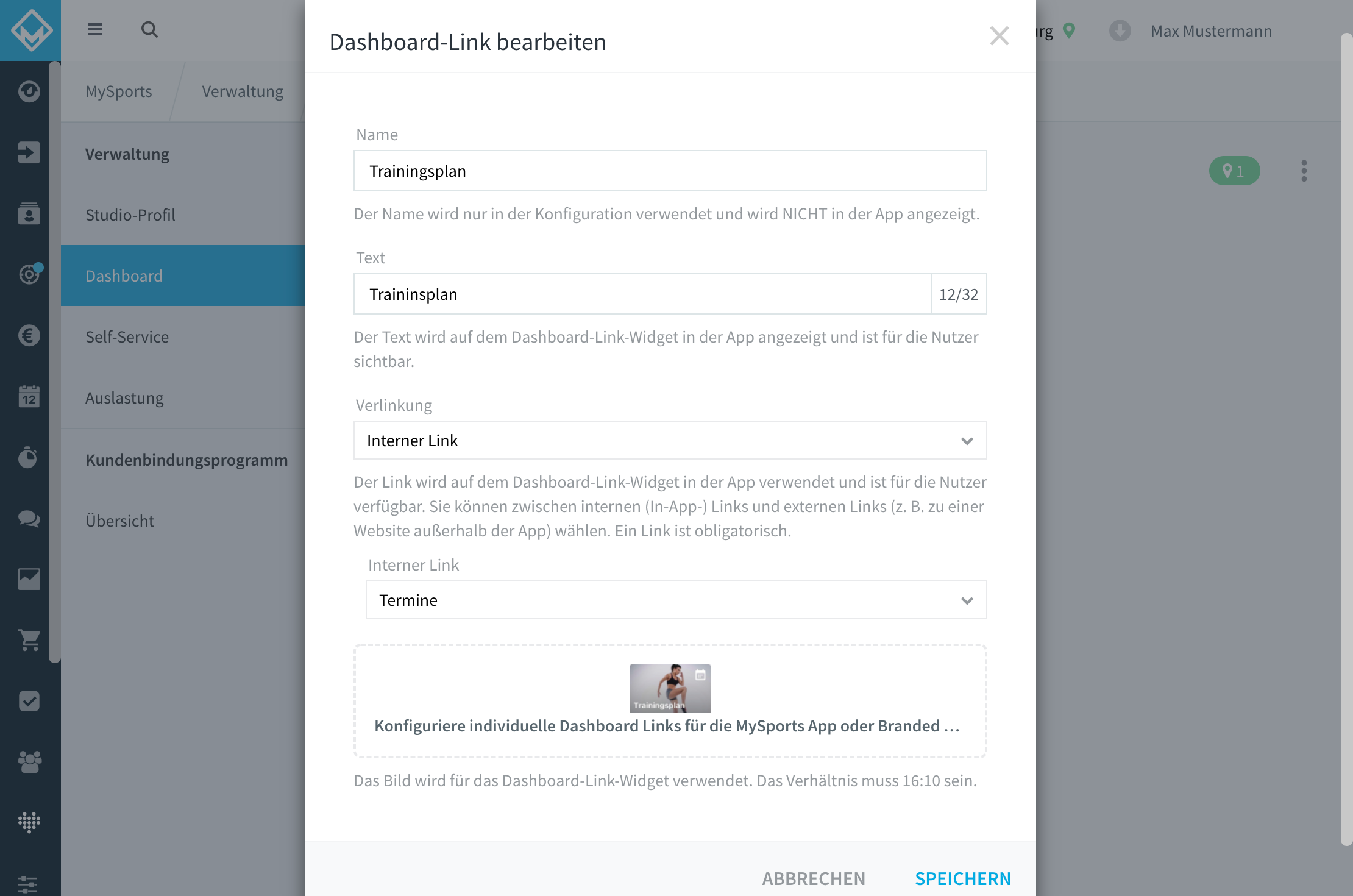Open the stopwatch sidebar icon
Image resolution: width=1353 pixels, height=896 pixels.
[x=29, y=457]
